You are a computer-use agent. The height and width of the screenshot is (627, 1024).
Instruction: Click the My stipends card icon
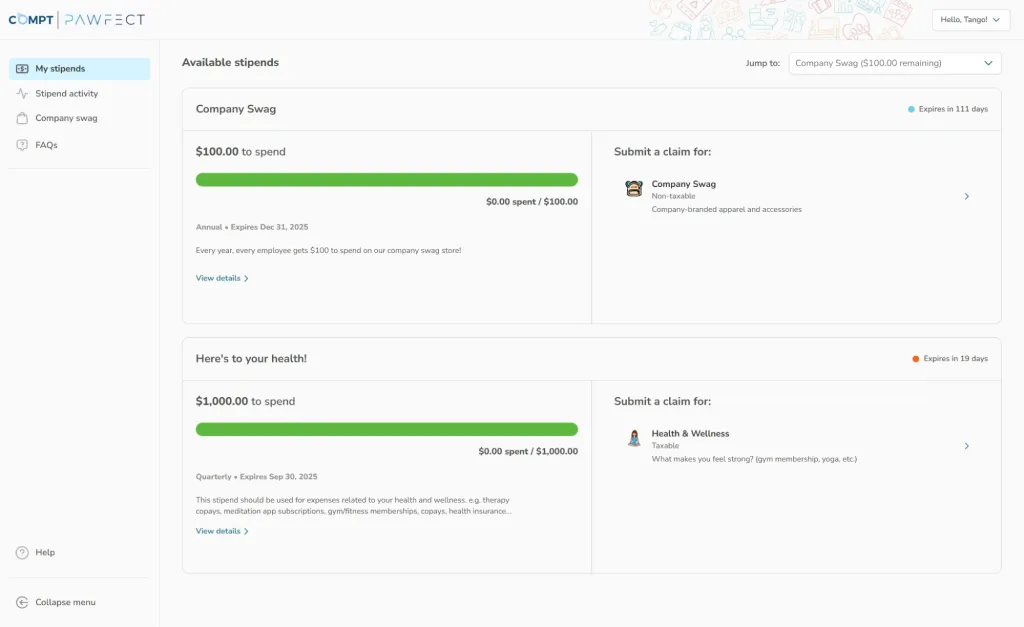(x=22, y=69)
